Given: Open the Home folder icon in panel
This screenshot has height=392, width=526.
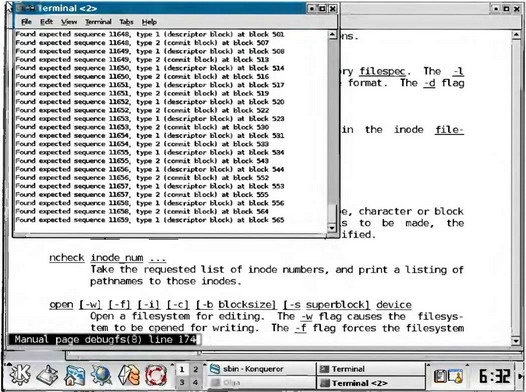Looking at the screenshot, I should pyautogui.click(x=75, y=375).
